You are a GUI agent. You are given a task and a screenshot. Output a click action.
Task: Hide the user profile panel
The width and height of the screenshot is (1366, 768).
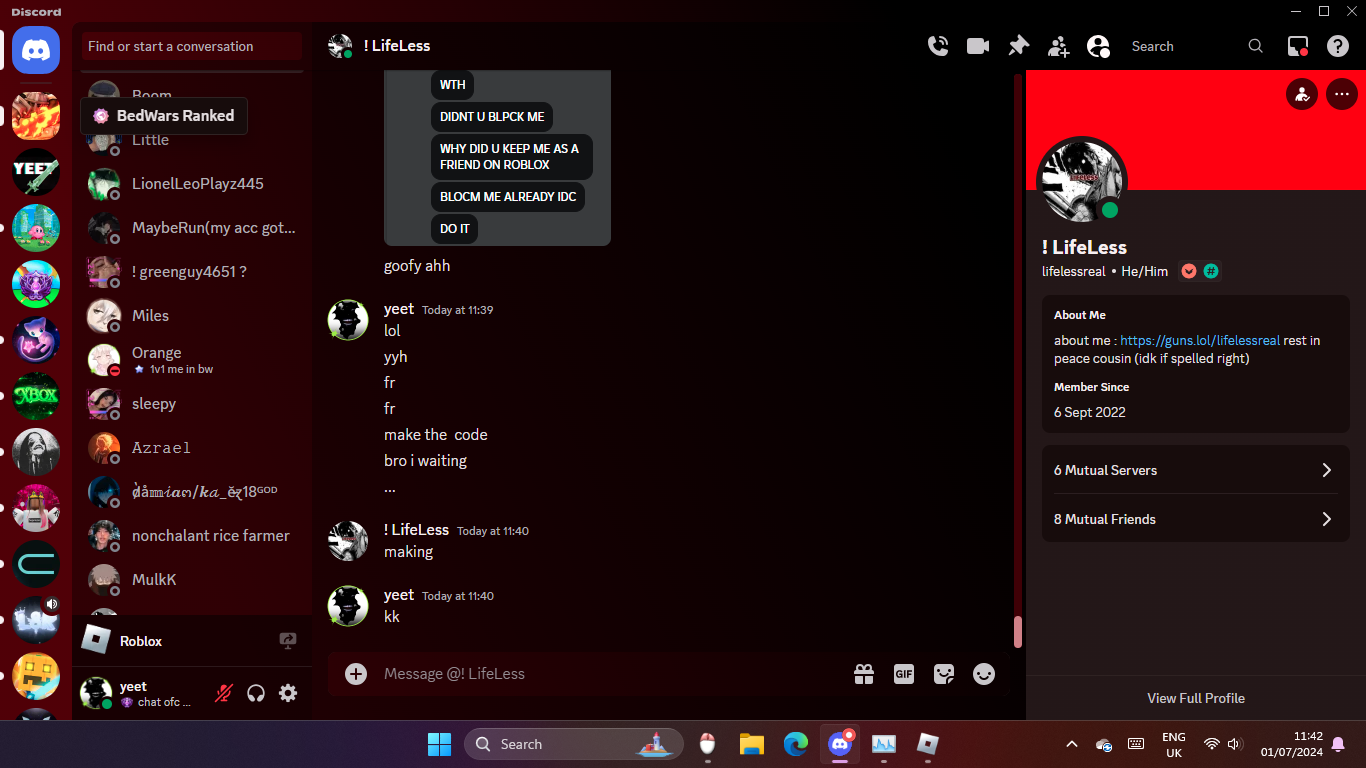1098,46
